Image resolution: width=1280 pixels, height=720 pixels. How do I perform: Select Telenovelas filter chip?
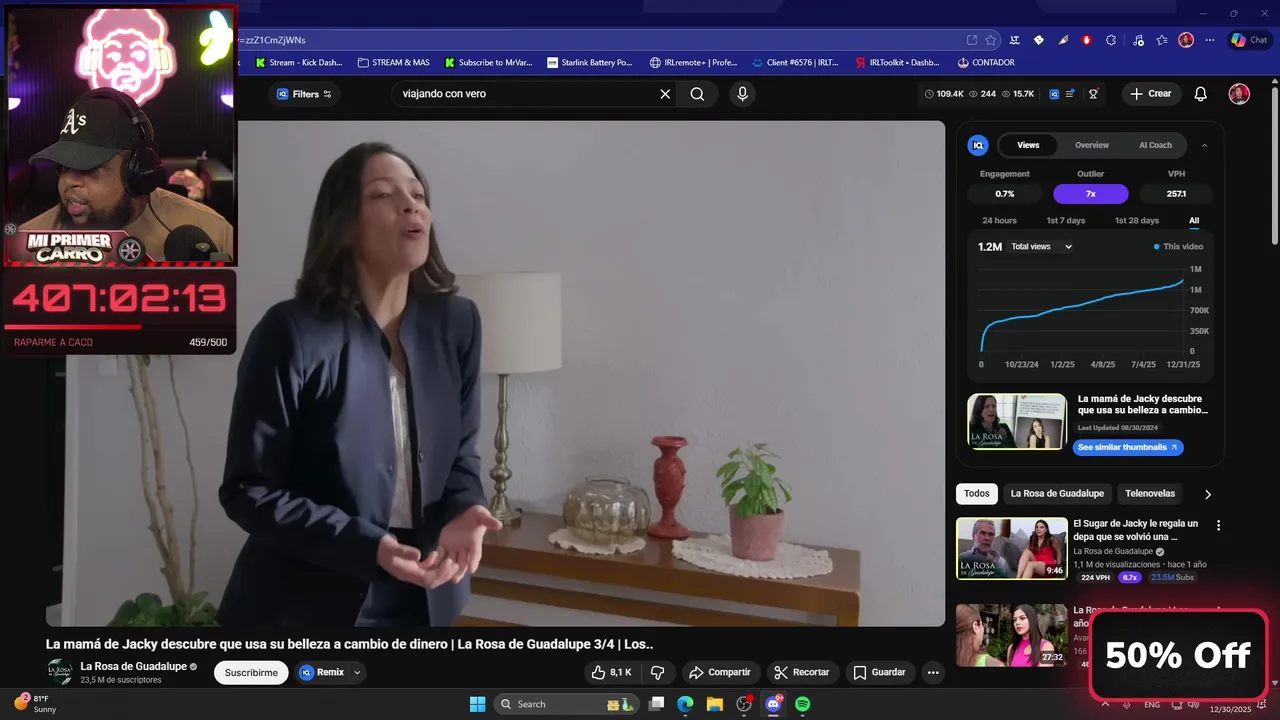click(1150, 494)
